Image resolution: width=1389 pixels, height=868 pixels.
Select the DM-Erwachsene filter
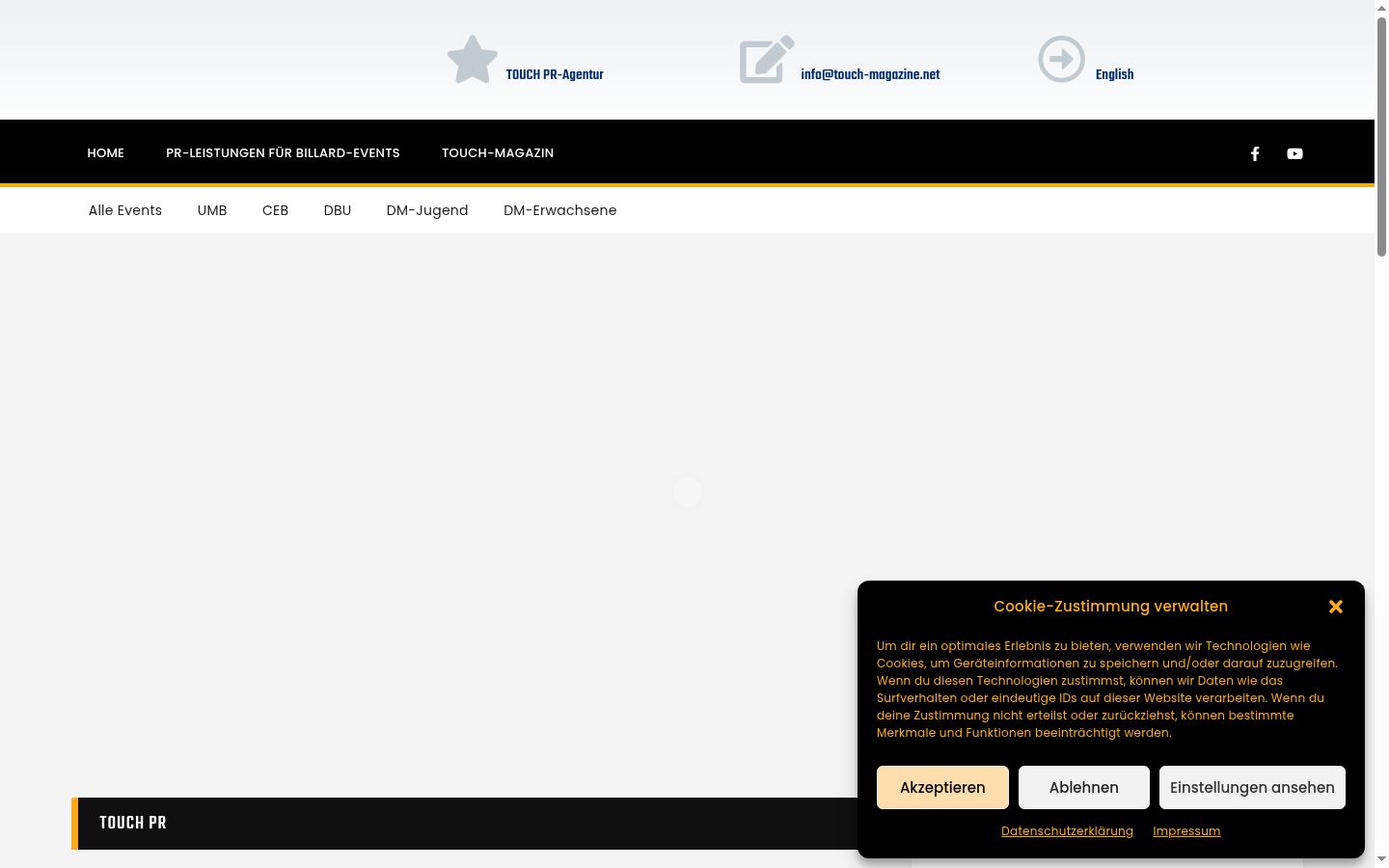tap(559, 210)
